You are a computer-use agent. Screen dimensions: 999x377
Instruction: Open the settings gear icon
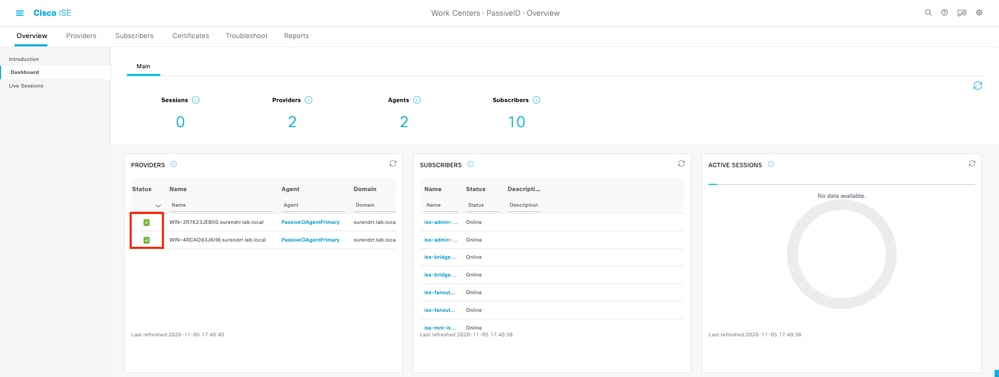tap(979, 13)
